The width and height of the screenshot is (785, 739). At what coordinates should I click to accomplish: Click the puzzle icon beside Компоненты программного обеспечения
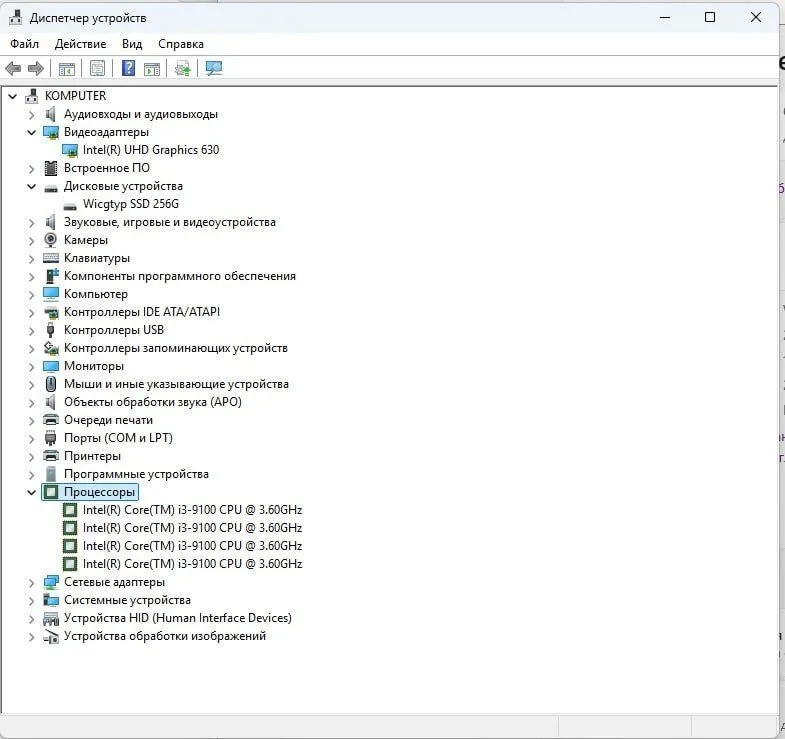point(52,275)
